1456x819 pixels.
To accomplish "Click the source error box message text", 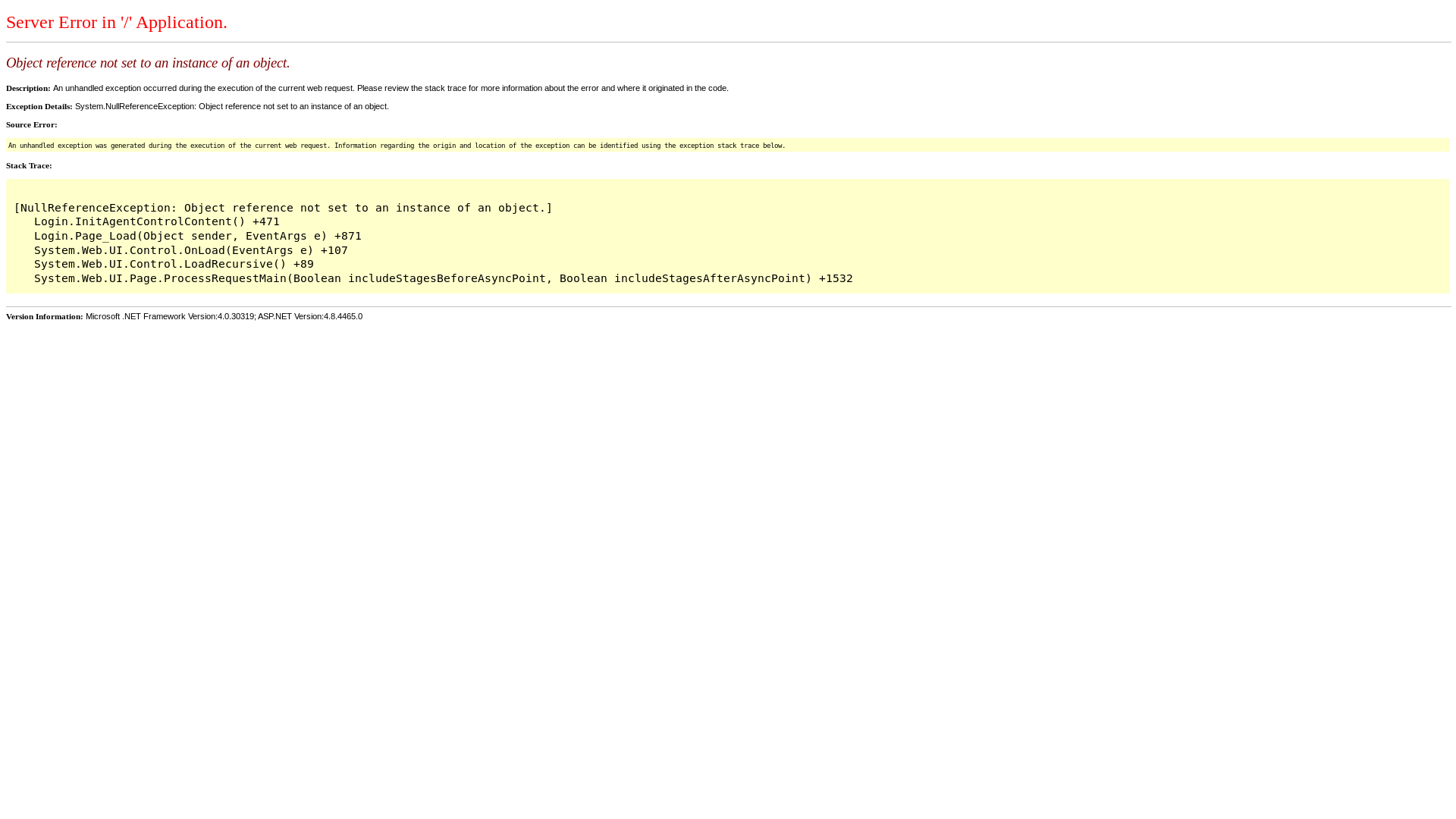I will [397, 145].
